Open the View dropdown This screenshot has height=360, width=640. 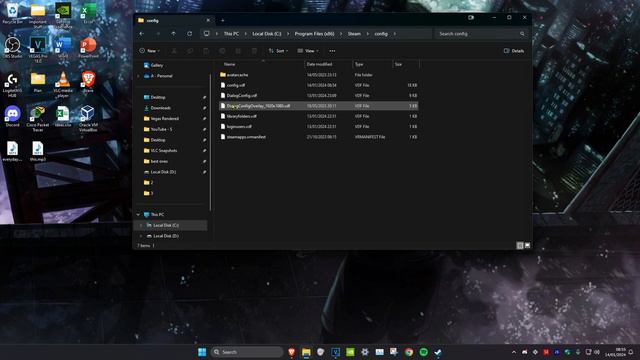tap(308, 51)
